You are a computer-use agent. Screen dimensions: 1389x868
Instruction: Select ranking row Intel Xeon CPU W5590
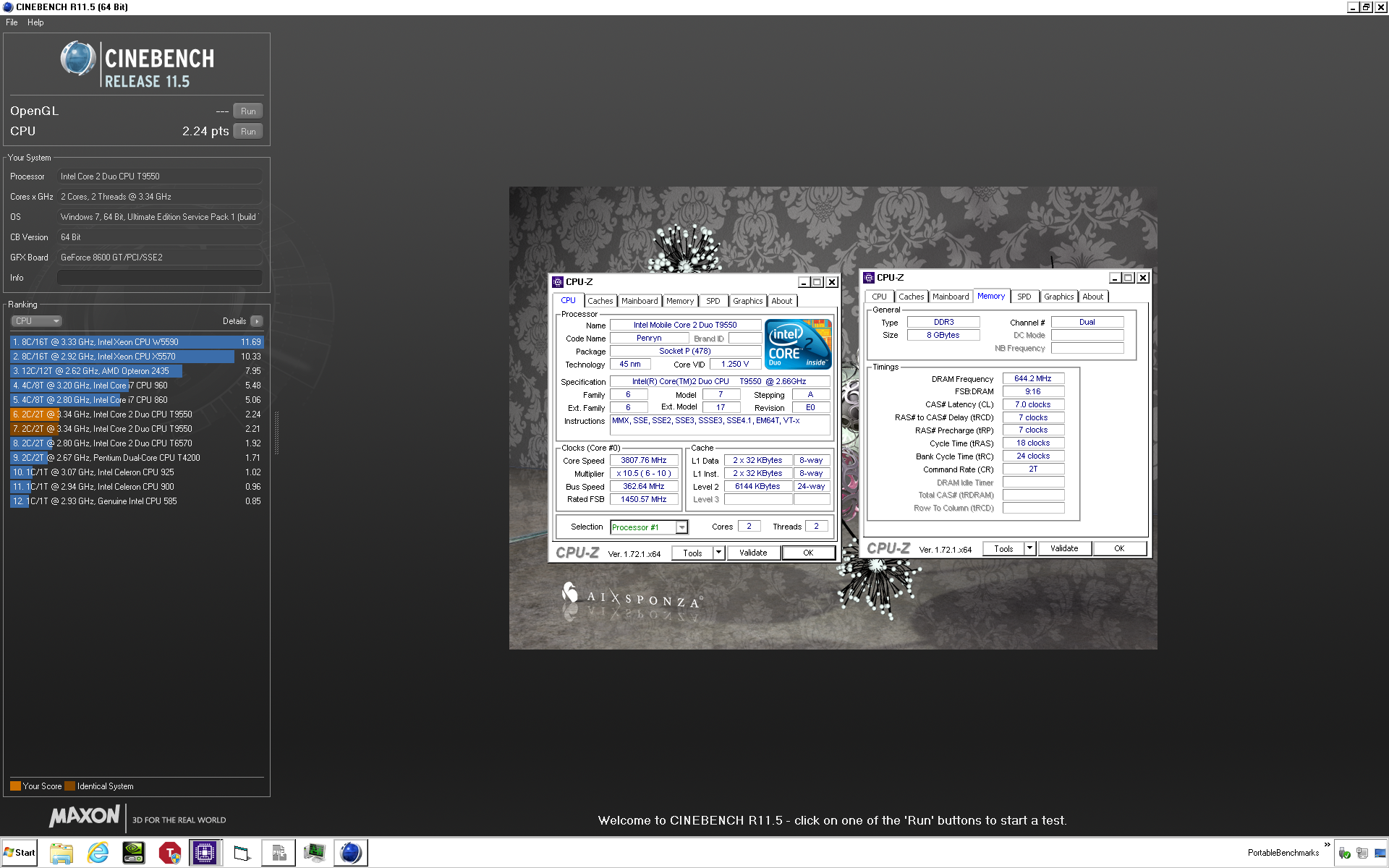[x=137, y=342]
